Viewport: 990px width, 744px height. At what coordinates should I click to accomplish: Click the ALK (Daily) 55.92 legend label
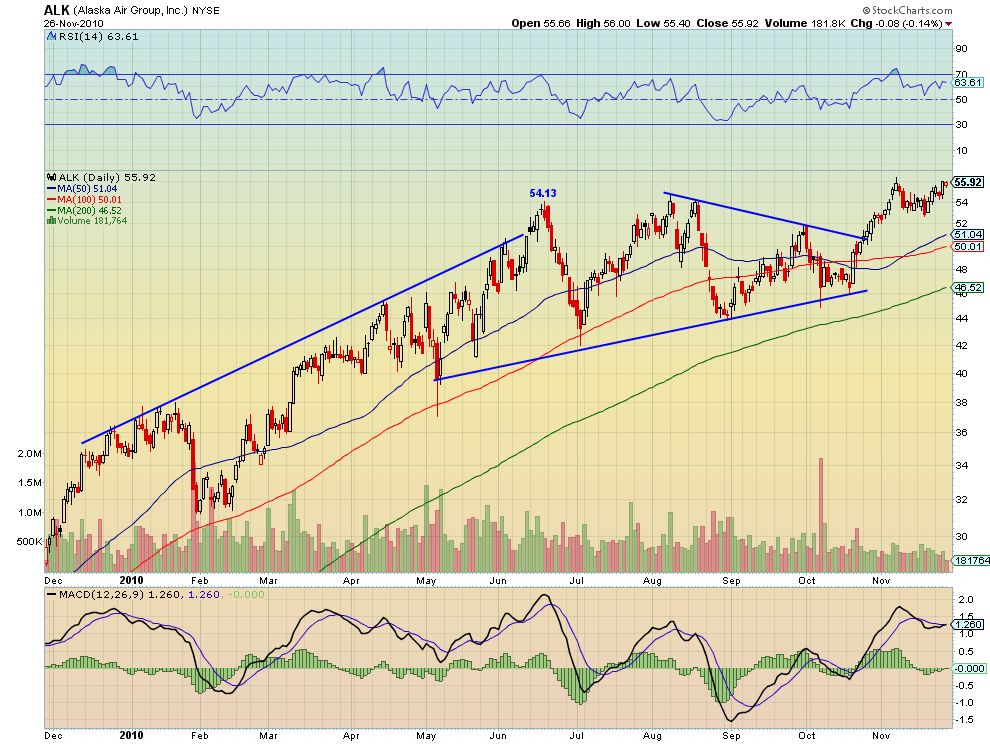point(107,177)
